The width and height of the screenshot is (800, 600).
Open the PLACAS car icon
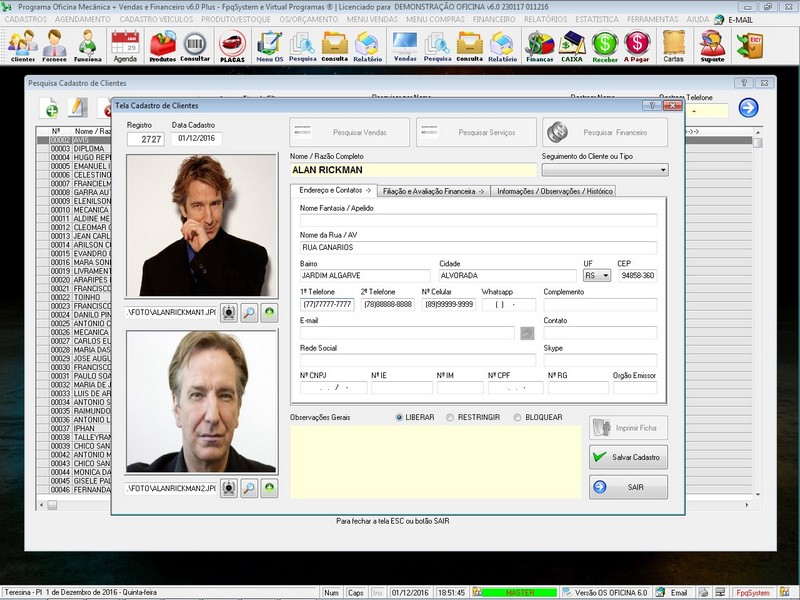coord(233,46)
